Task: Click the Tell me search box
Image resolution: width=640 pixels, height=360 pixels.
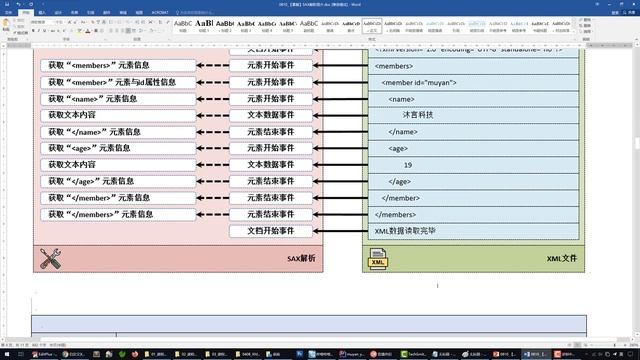Action: pos(195,13)
